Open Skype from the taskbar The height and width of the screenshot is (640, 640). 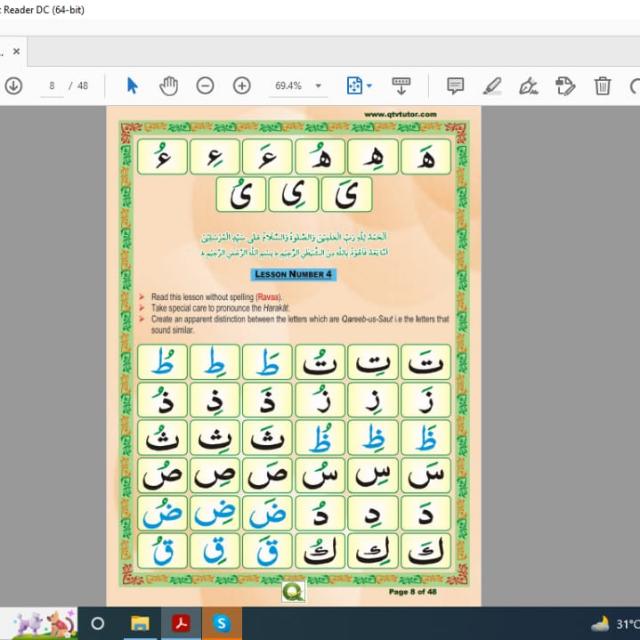[x=221, y=624]
